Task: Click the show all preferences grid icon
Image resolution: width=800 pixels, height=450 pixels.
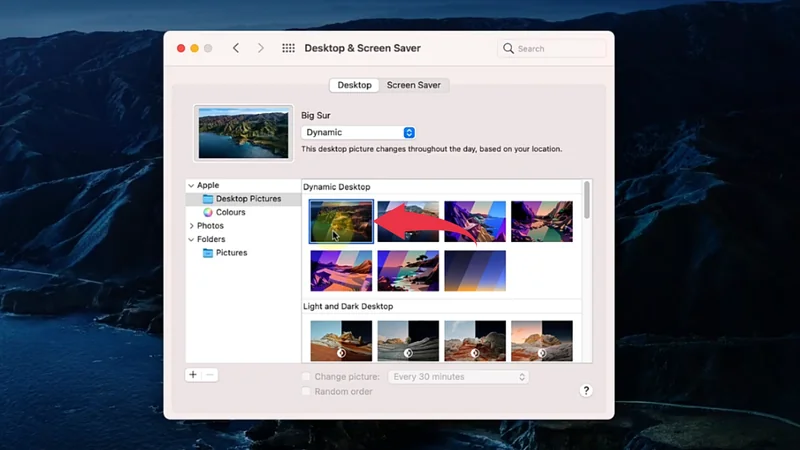Action: coord(288,48)
